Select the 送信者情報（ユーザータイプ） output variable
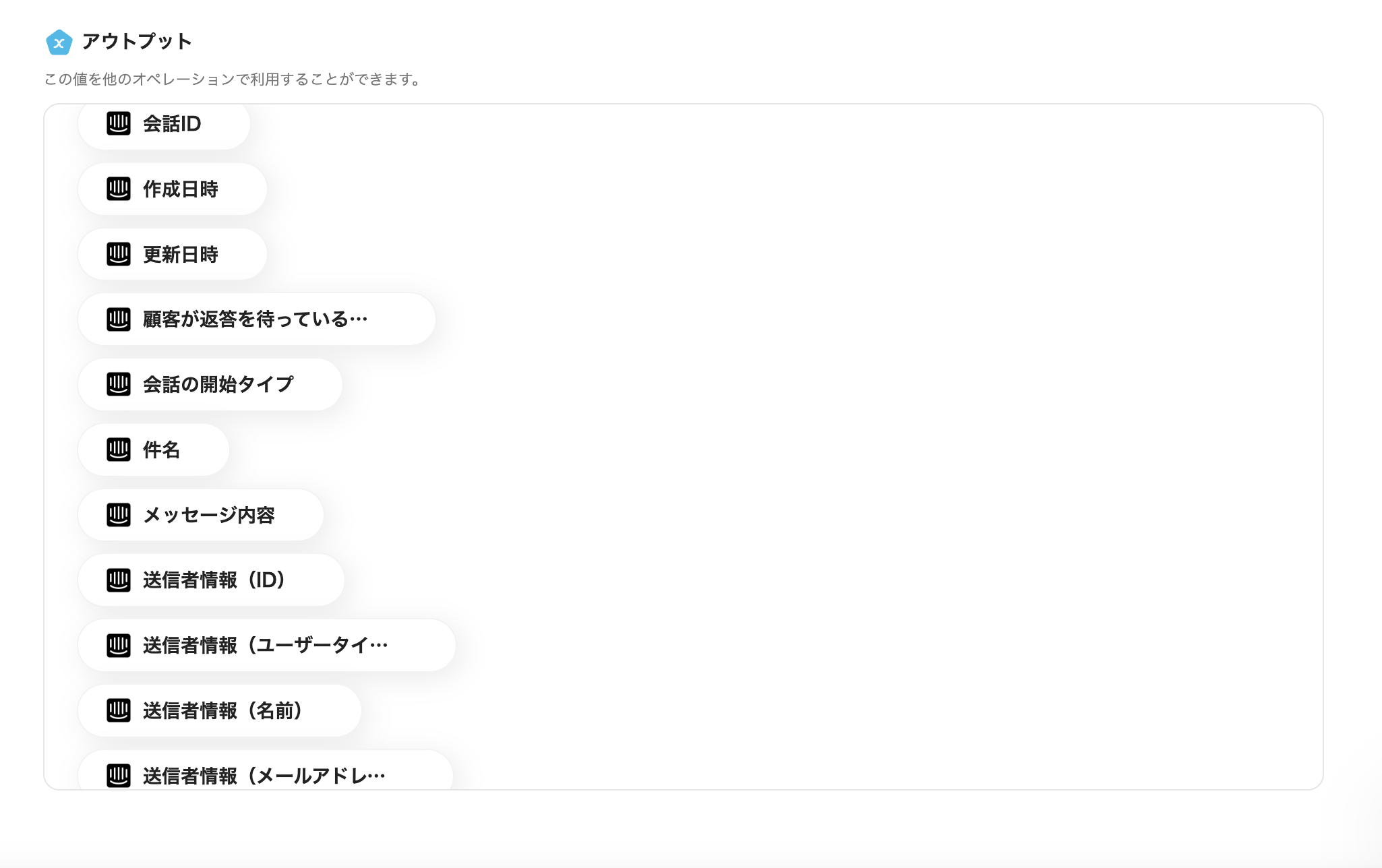Screen dimensions: 1382x868 click(x=266, y=645)
